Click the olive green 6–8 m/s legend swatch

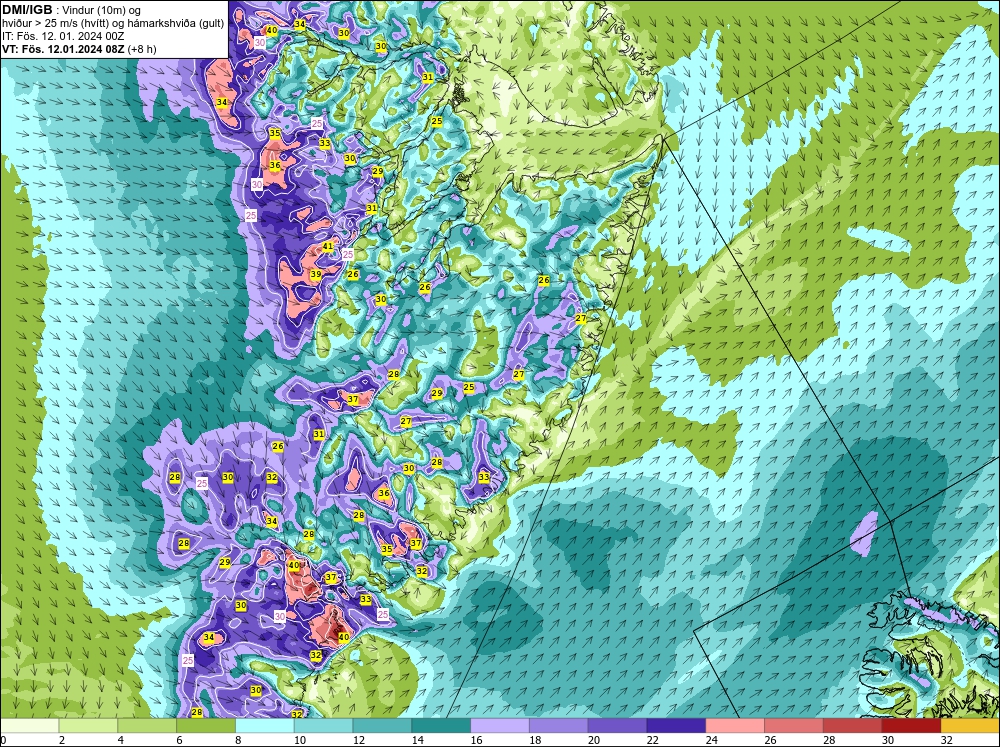pos(206,726)
